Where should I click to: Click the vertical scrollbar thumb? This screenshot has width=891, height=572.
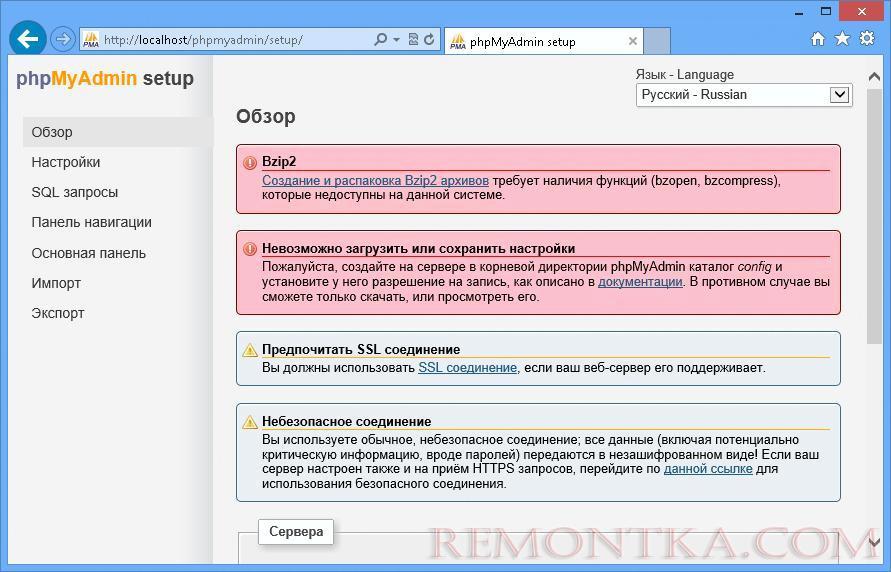(875, 216)
